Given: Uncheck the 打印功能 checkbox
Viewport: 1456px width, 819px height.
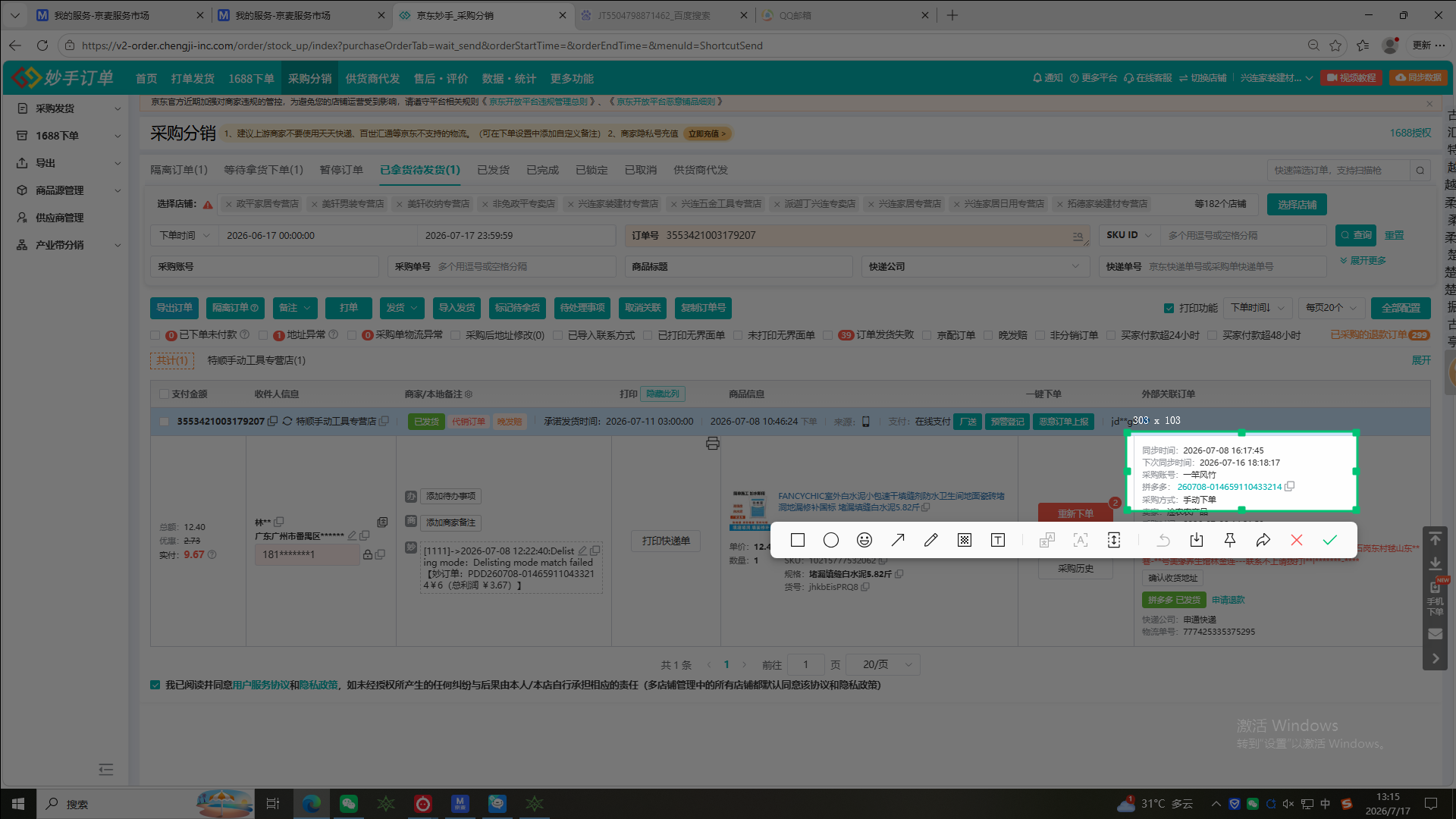Looking at the screenshot, I should click(x=1169, y=308).
